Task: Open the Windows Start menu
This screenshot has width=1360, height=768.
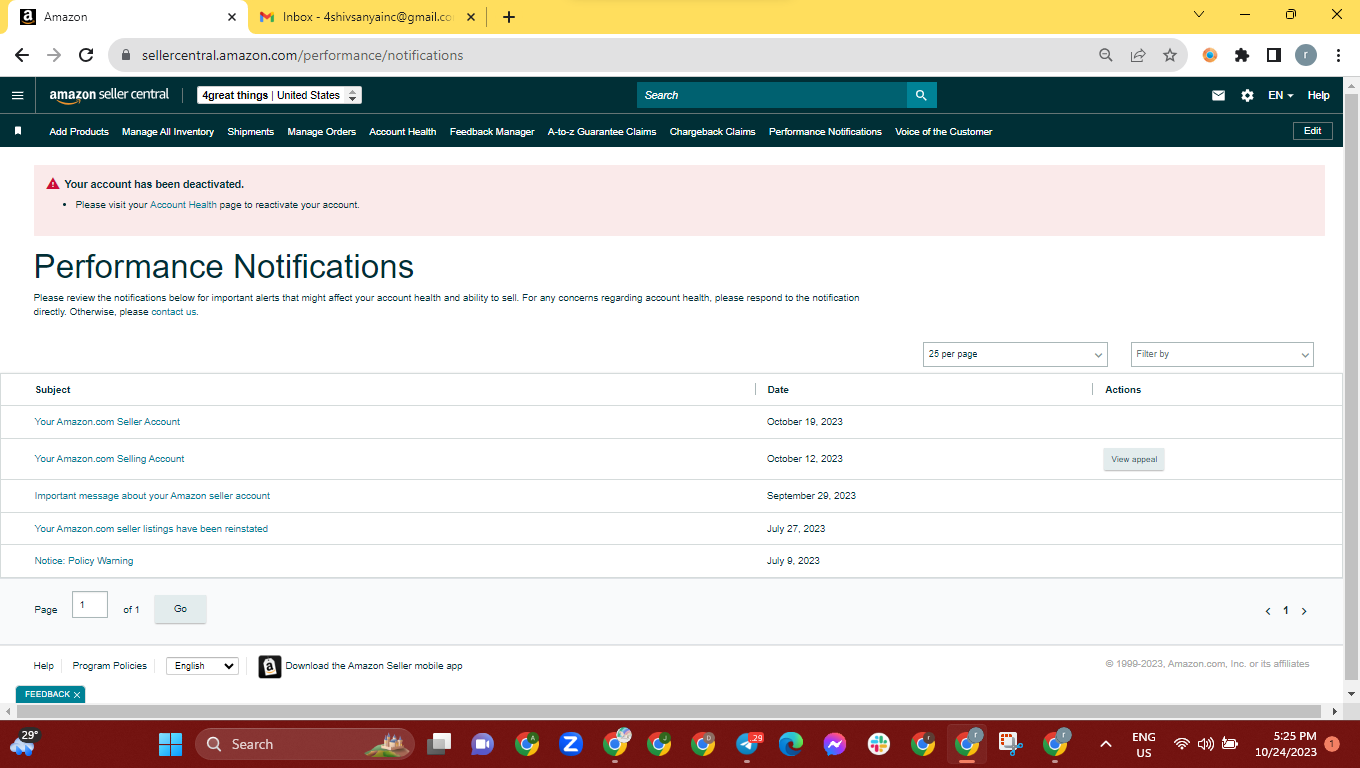Action: tap(171, 744)
